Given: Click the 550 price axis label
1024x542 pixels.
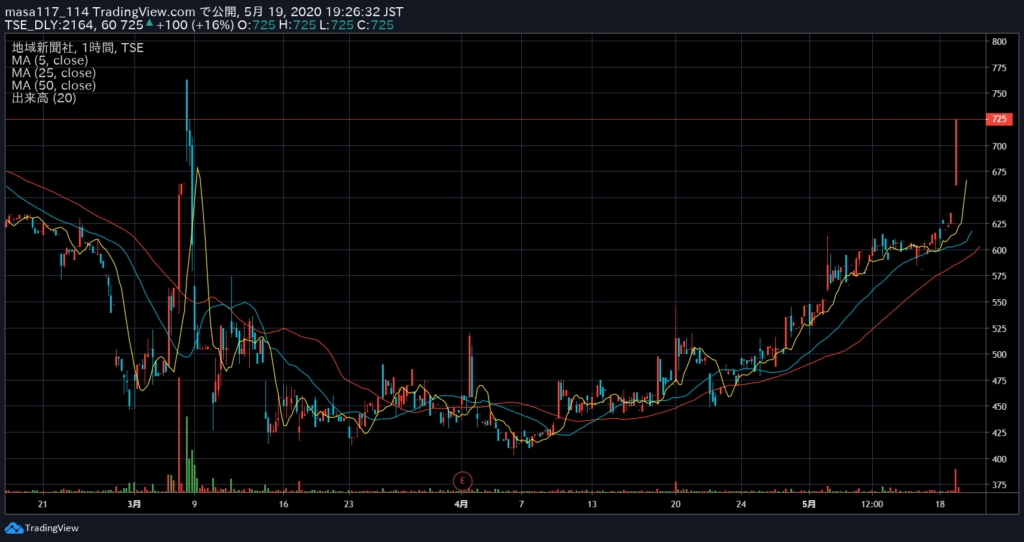Looking at the screenshot, I should tap(999, 302).
